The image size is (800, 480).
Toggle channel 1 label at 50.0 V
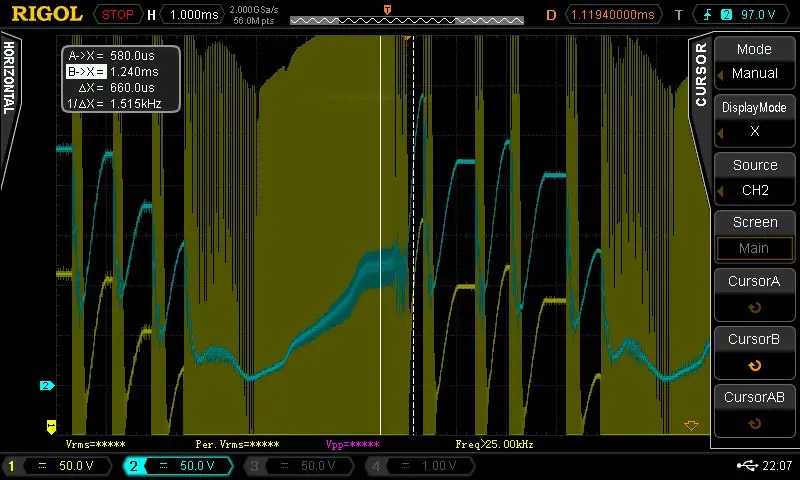[58, 466]
